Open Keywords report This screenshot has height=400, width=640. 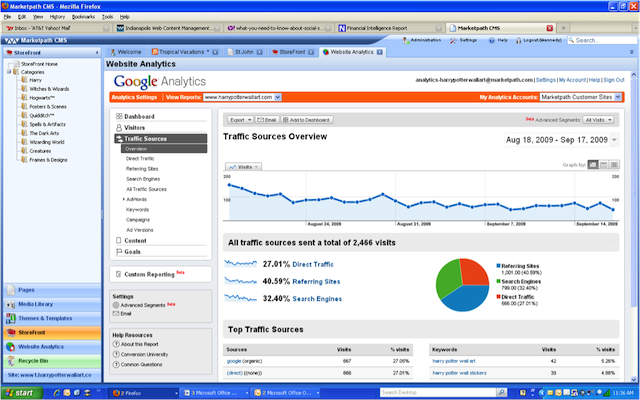click(138, 210)
